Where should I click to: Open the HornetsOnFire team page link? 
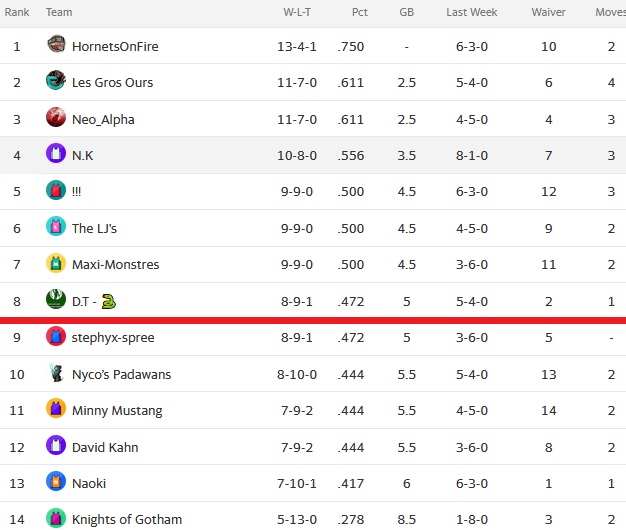[x=115, y=47]
